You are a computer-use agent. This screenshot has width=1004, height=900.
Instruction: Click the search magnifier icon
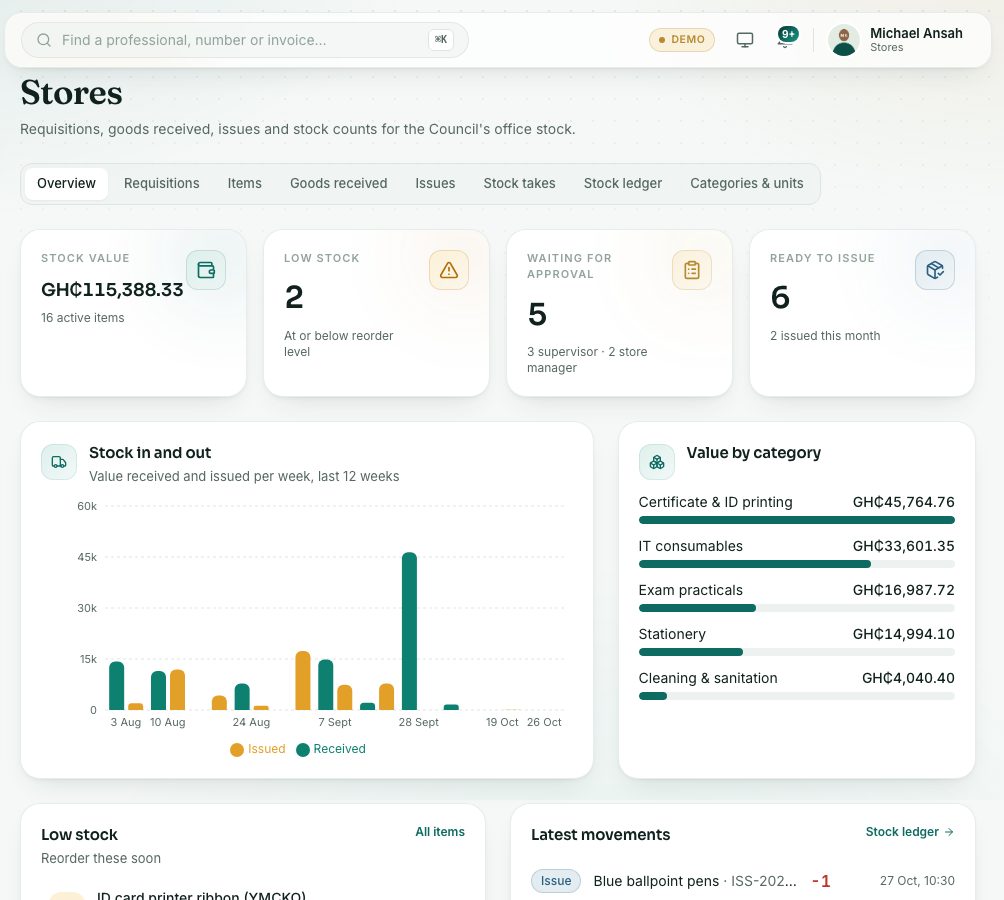click(44, 40)
